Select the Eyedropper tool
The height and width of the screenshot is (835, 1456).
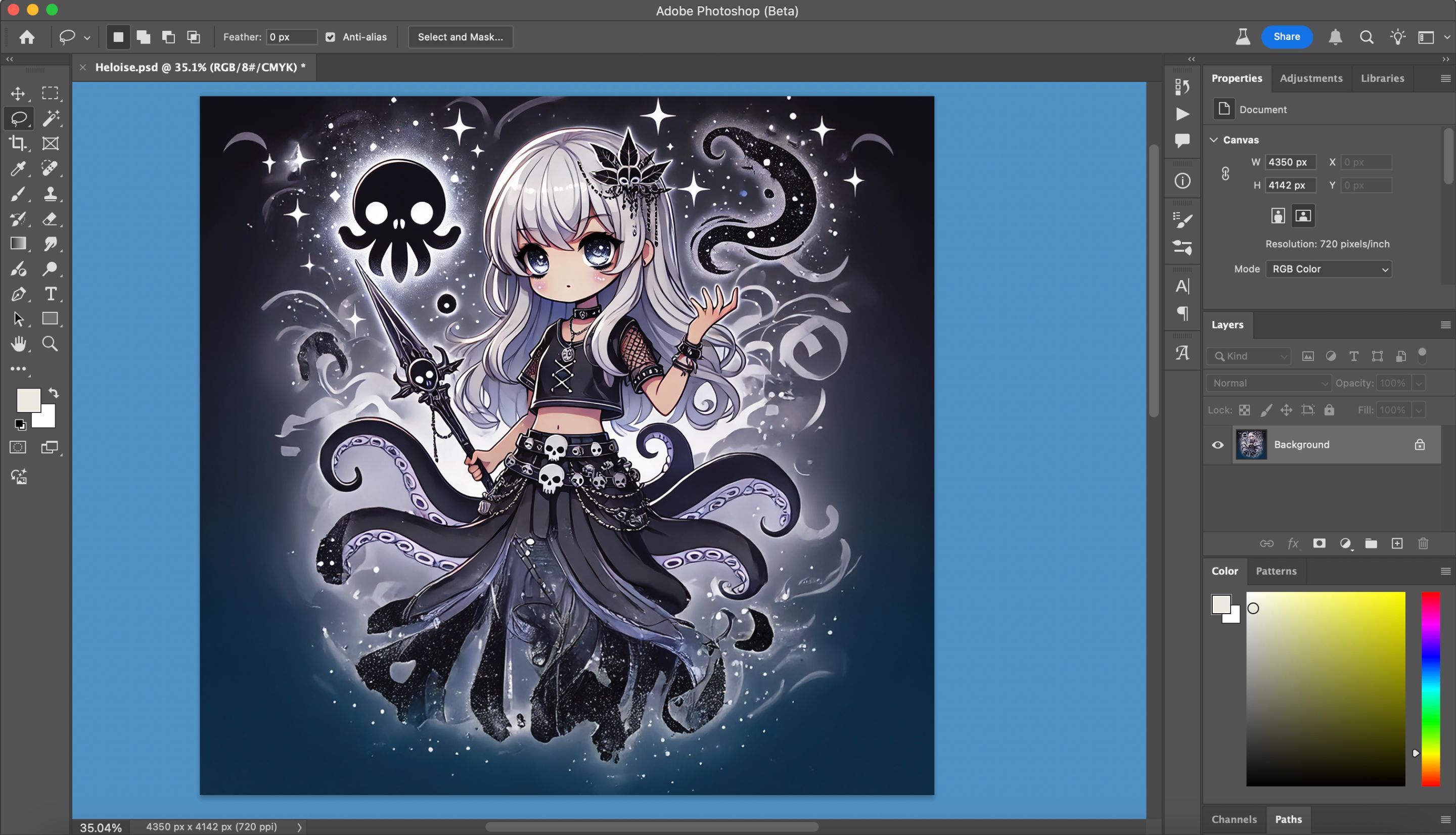pyautogui.click(x=18, y=169)
